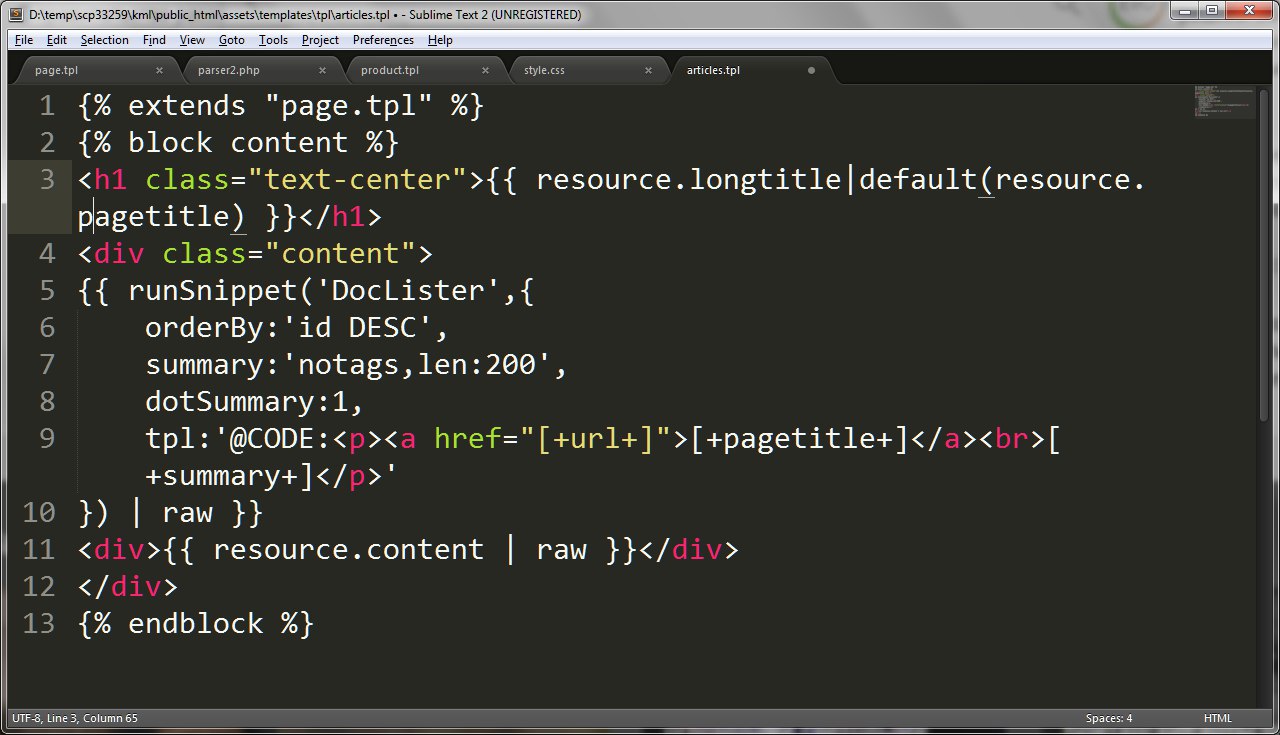
Task: Click the closing h1 tag
Action: 340,217
